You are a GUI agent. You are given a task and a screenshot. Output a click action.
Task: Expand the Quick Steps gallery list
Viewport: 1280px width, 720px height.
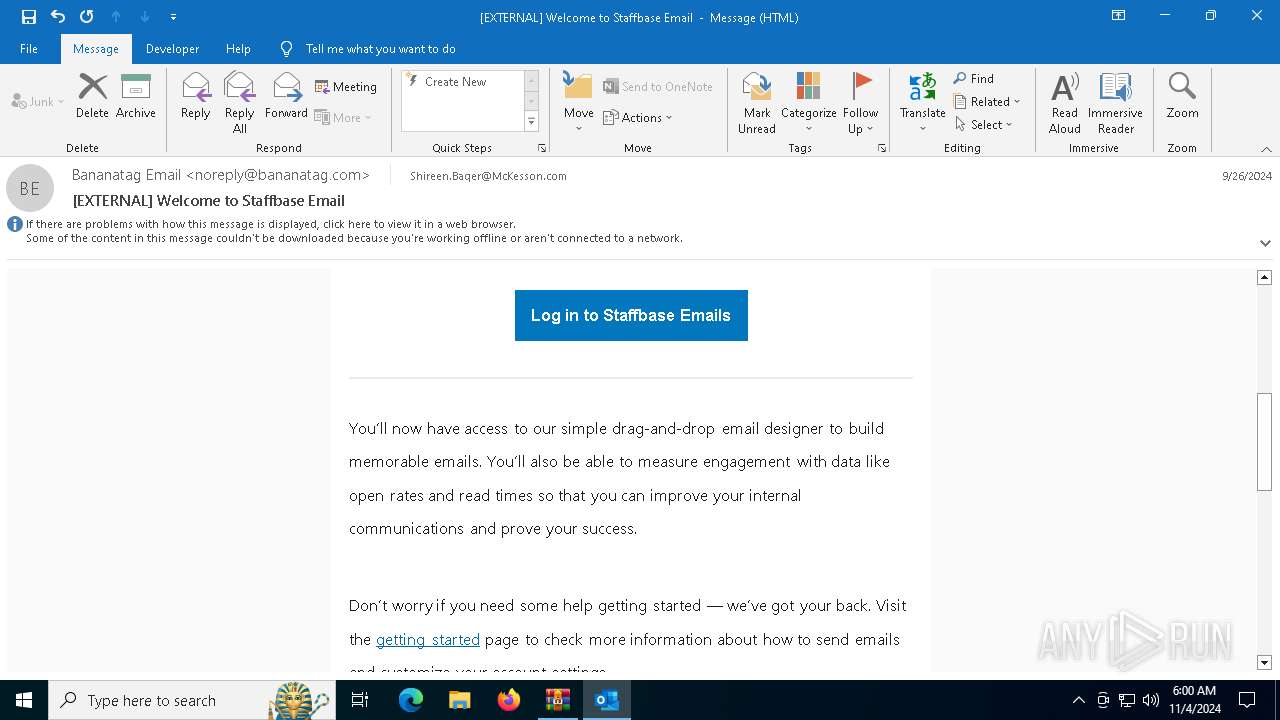531,122
